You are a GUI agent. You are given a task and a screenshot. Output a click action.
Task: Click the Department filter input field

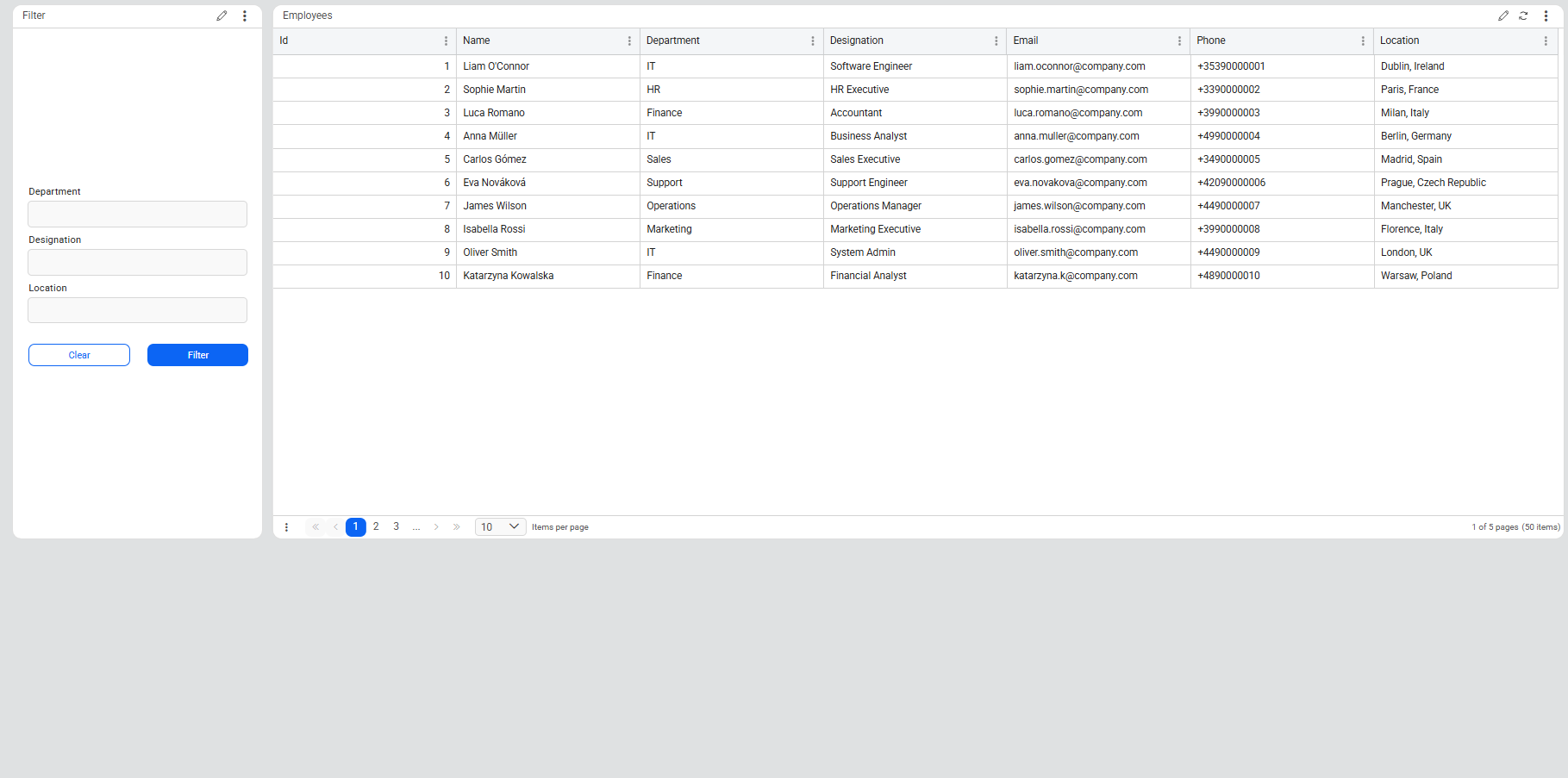(138, 215)
